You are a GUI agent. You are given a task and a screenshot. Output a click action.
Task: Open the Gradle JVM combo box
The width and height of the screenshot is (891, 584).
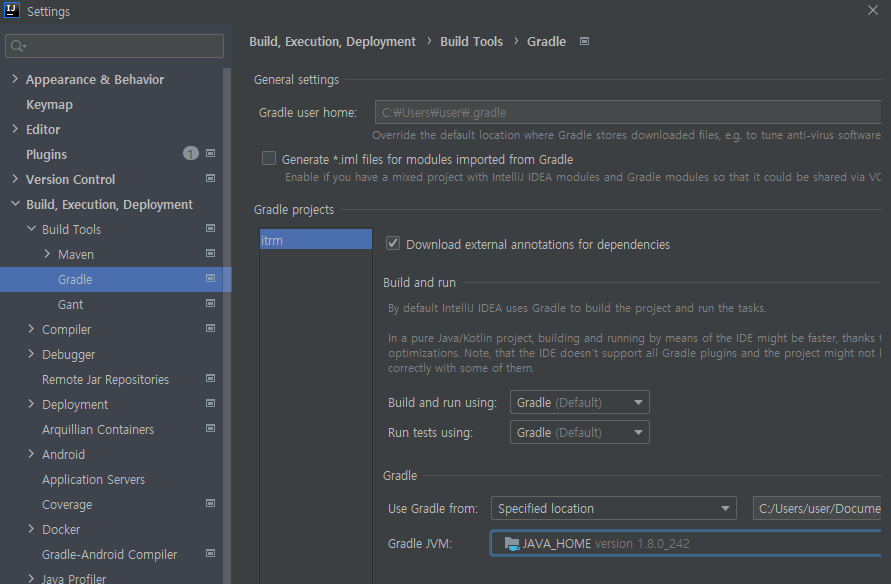(685, 544)
